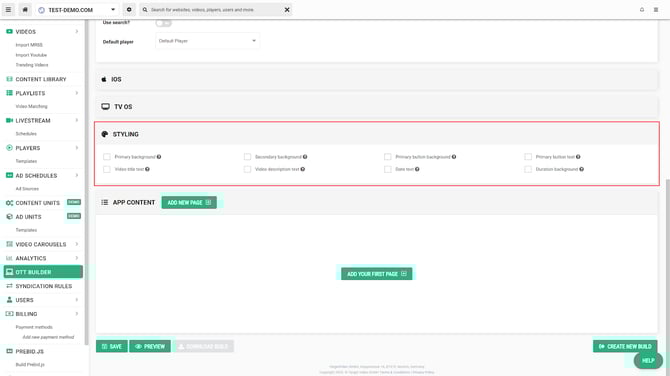Check the Primary button text checkbox
Viewport: 670px width, 376px height.
(528, 157)
